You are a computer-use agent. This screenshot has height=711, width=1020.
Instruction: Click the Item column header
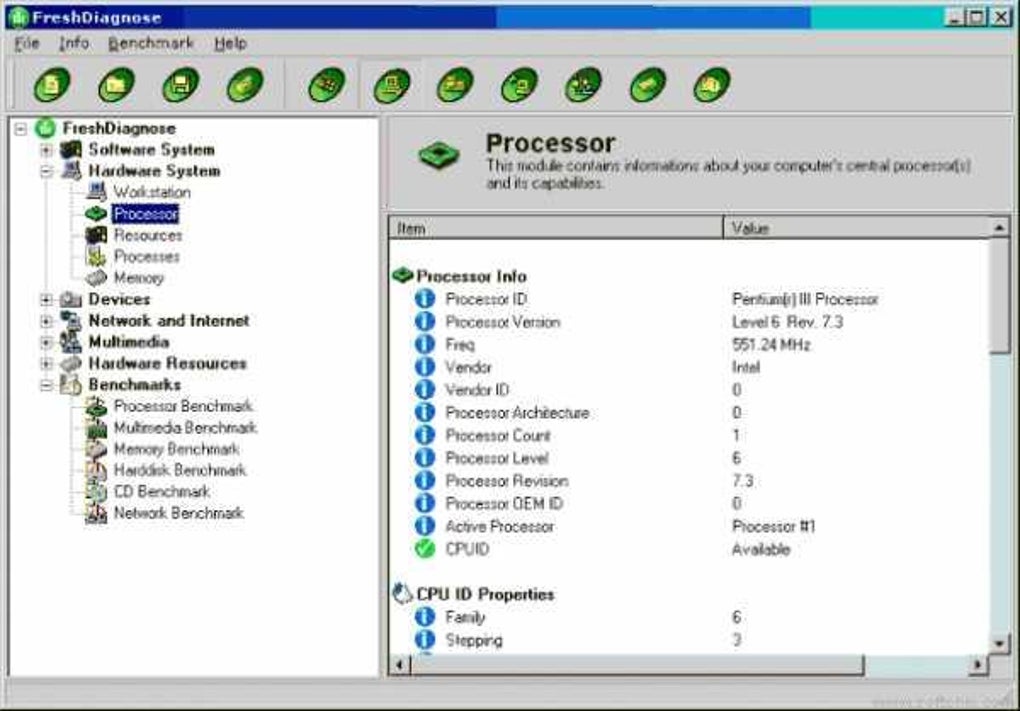(556, 228)
